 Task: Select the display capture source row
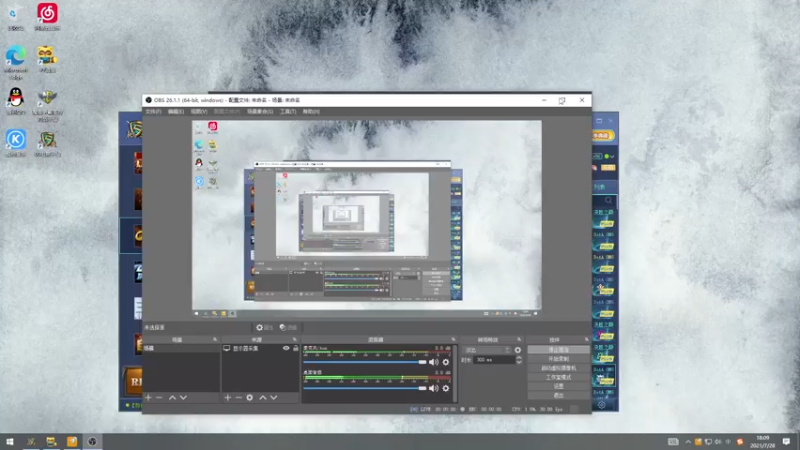pos(260,348)
